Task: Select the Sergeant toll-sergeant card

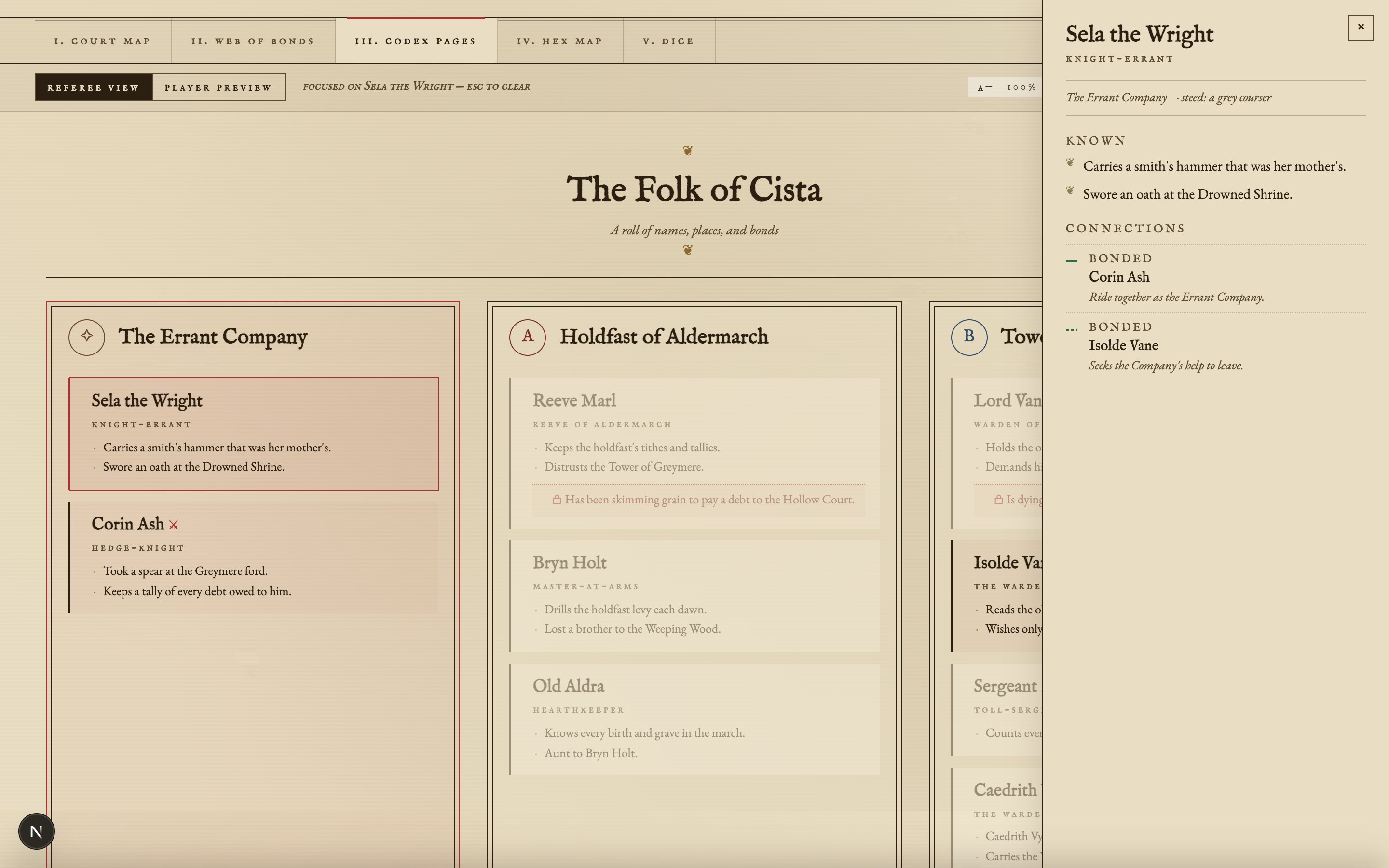Action: tap(996, 709)
